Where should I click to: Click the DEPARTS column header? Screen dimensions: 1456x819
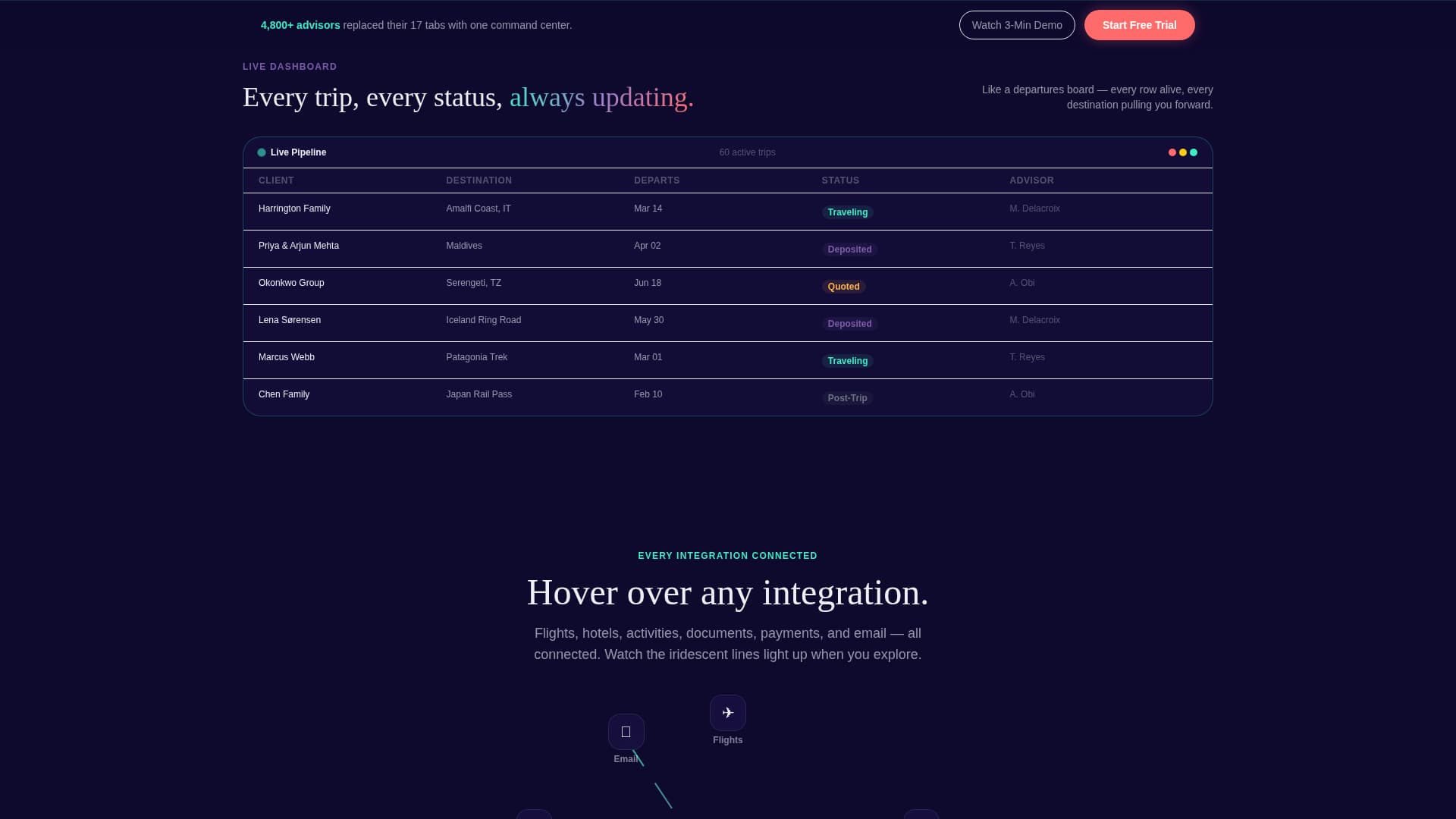(657, 180)
